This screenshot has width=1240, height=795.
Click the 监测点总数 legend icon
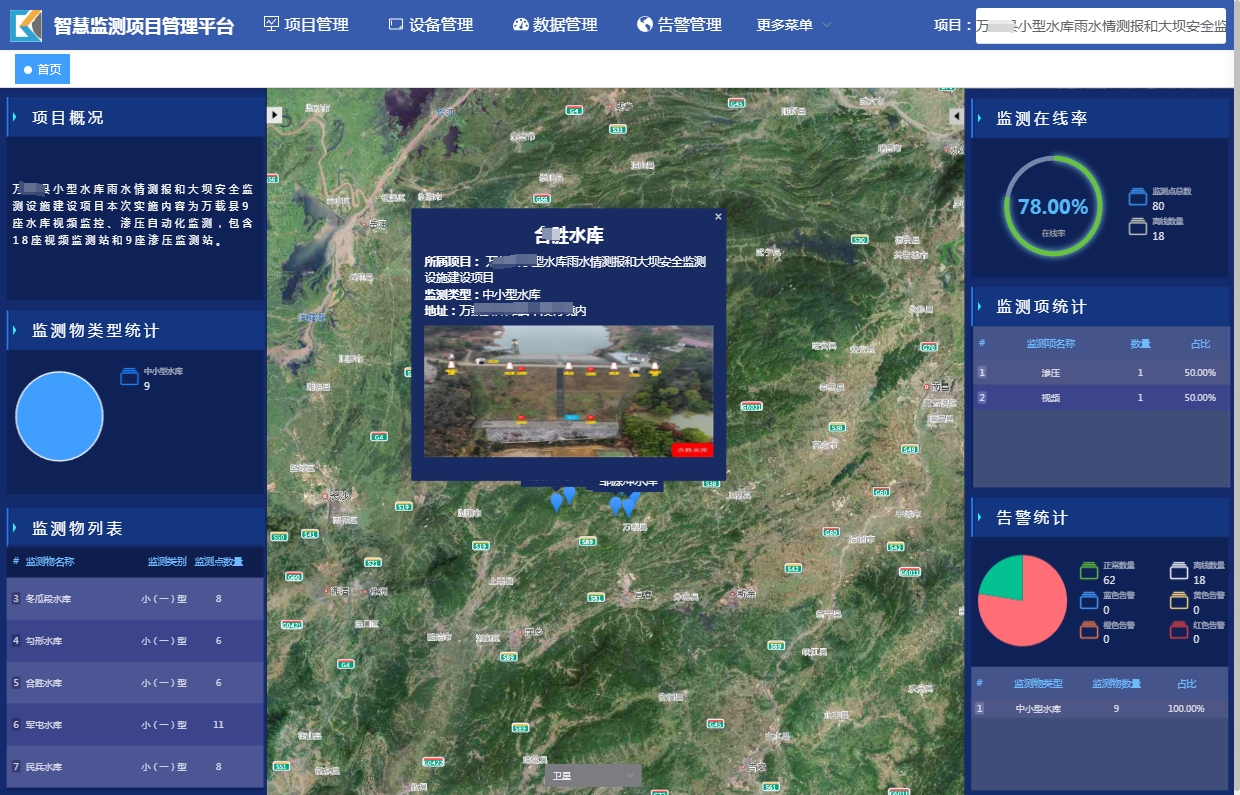click(1138, 197)
